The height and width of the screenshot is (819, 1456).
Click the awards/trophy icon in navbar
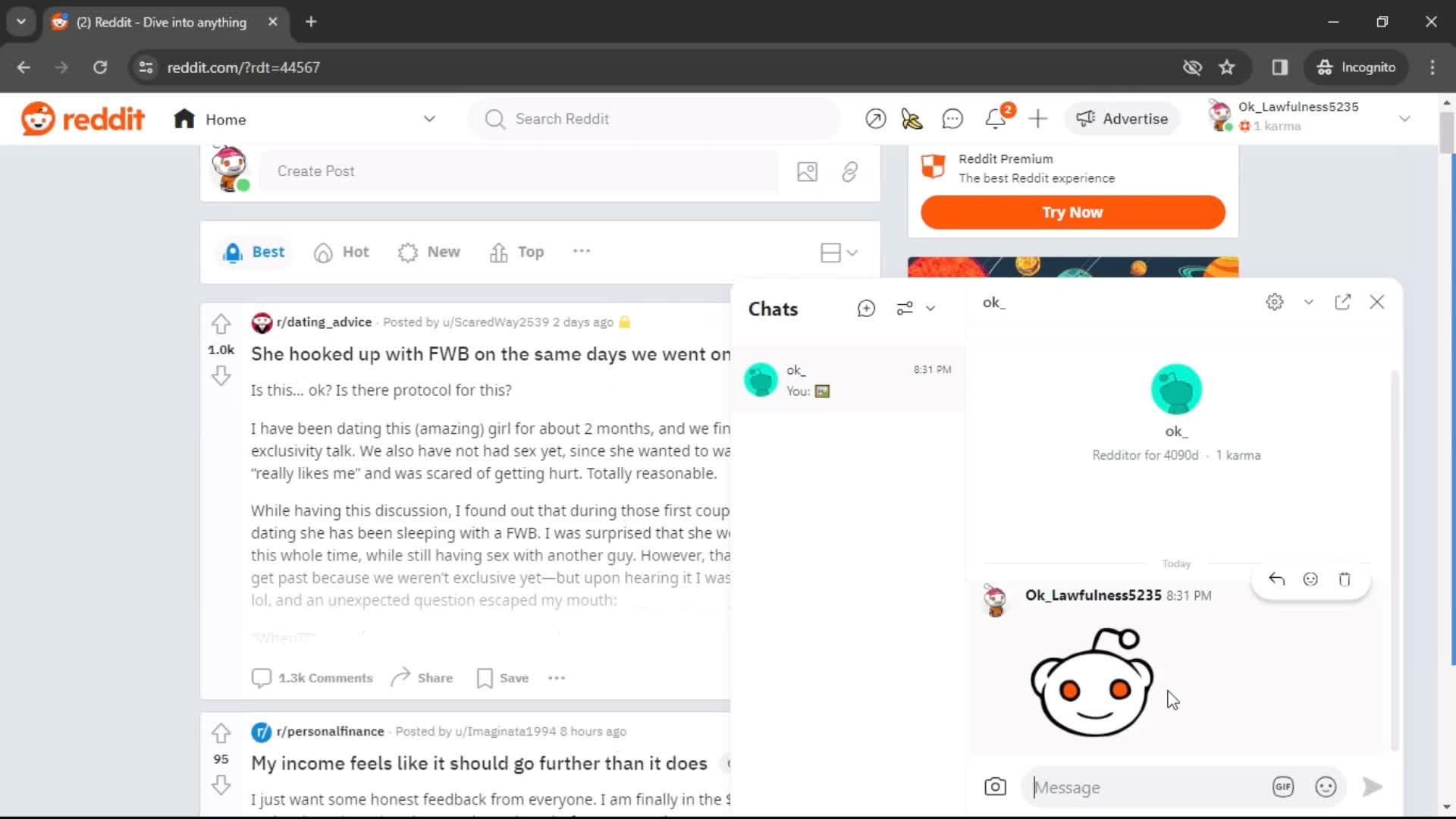point(912,119)
